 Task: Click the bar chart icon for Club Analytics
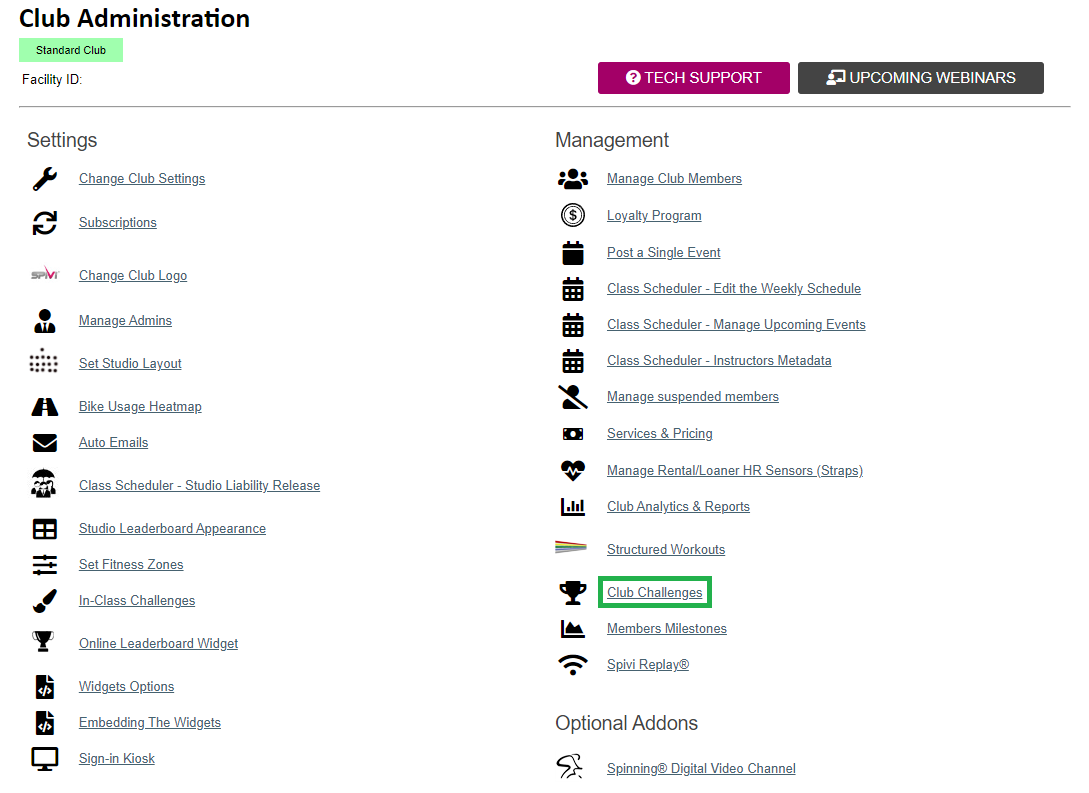[573, 506]
